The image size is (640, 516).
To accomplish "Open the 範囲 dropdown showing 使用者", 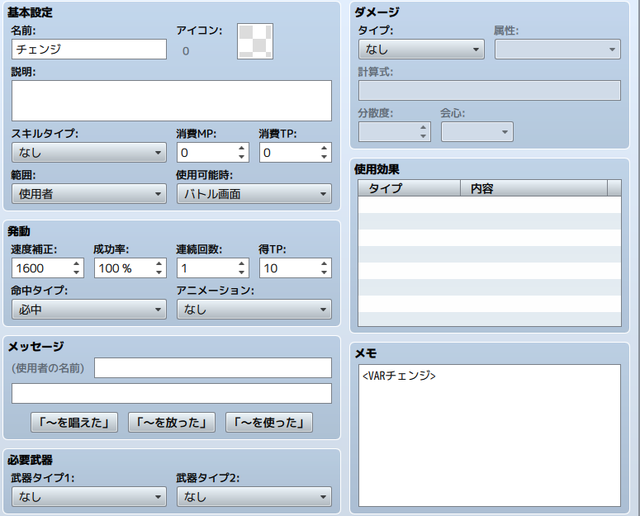I will pos(89,194).
